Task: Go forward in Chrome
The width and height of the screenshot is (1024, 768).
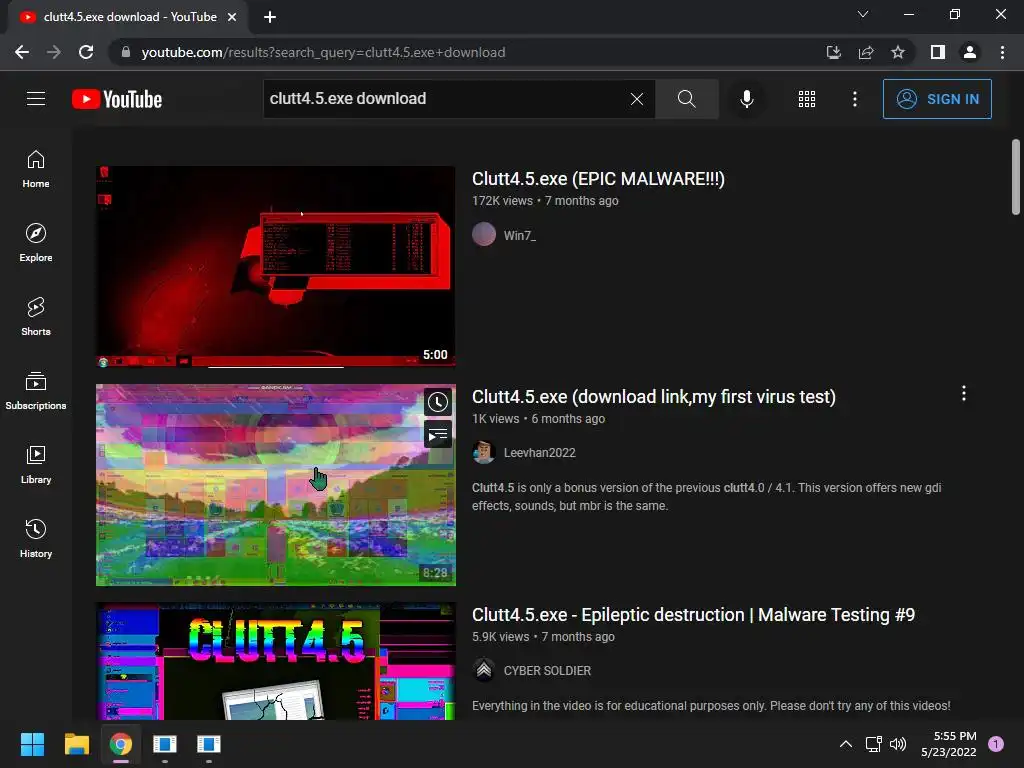Action: pyautogui.click(x=54, y=52)
